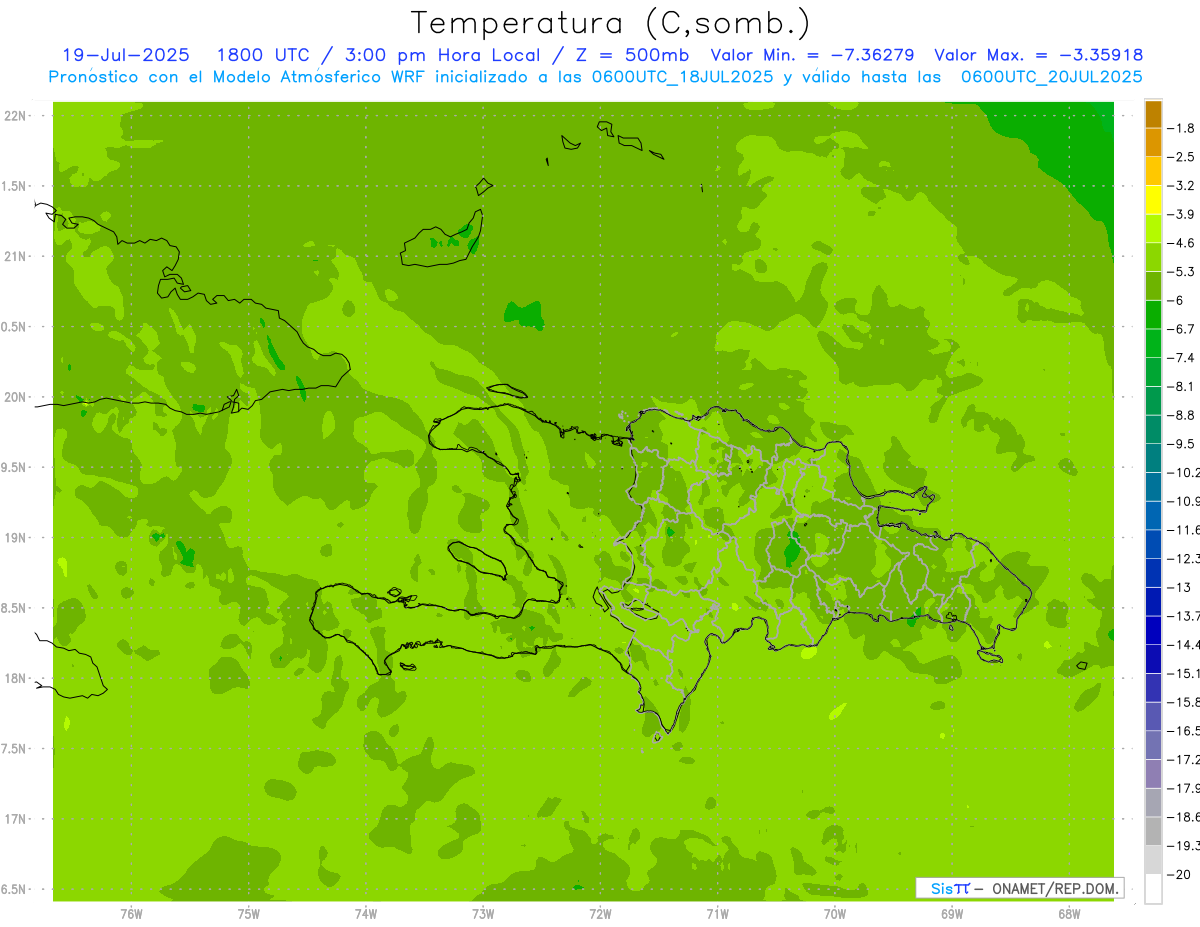The image size is (1200, 927).
Task: Click the '-5.3' colorbar label
Action: tap(1183, 271)
